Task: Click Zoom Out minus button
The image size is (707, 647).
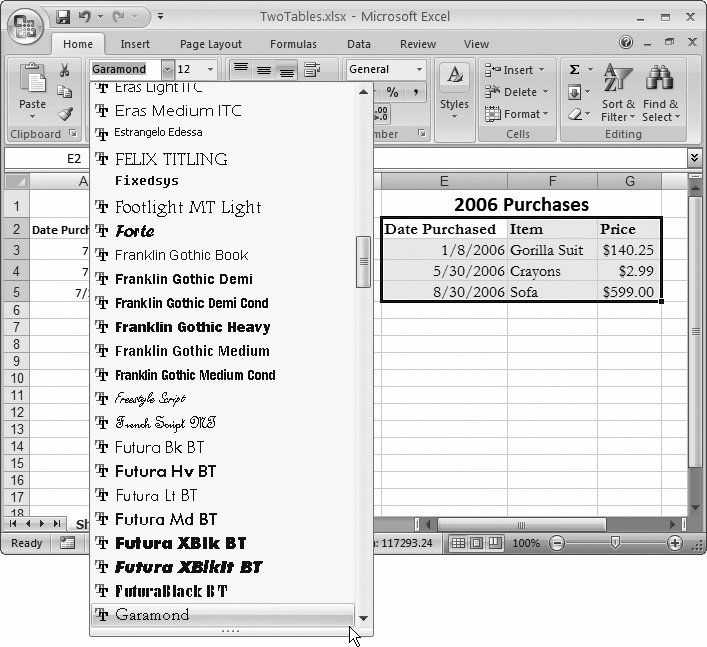Action: (x=557, y=543)
